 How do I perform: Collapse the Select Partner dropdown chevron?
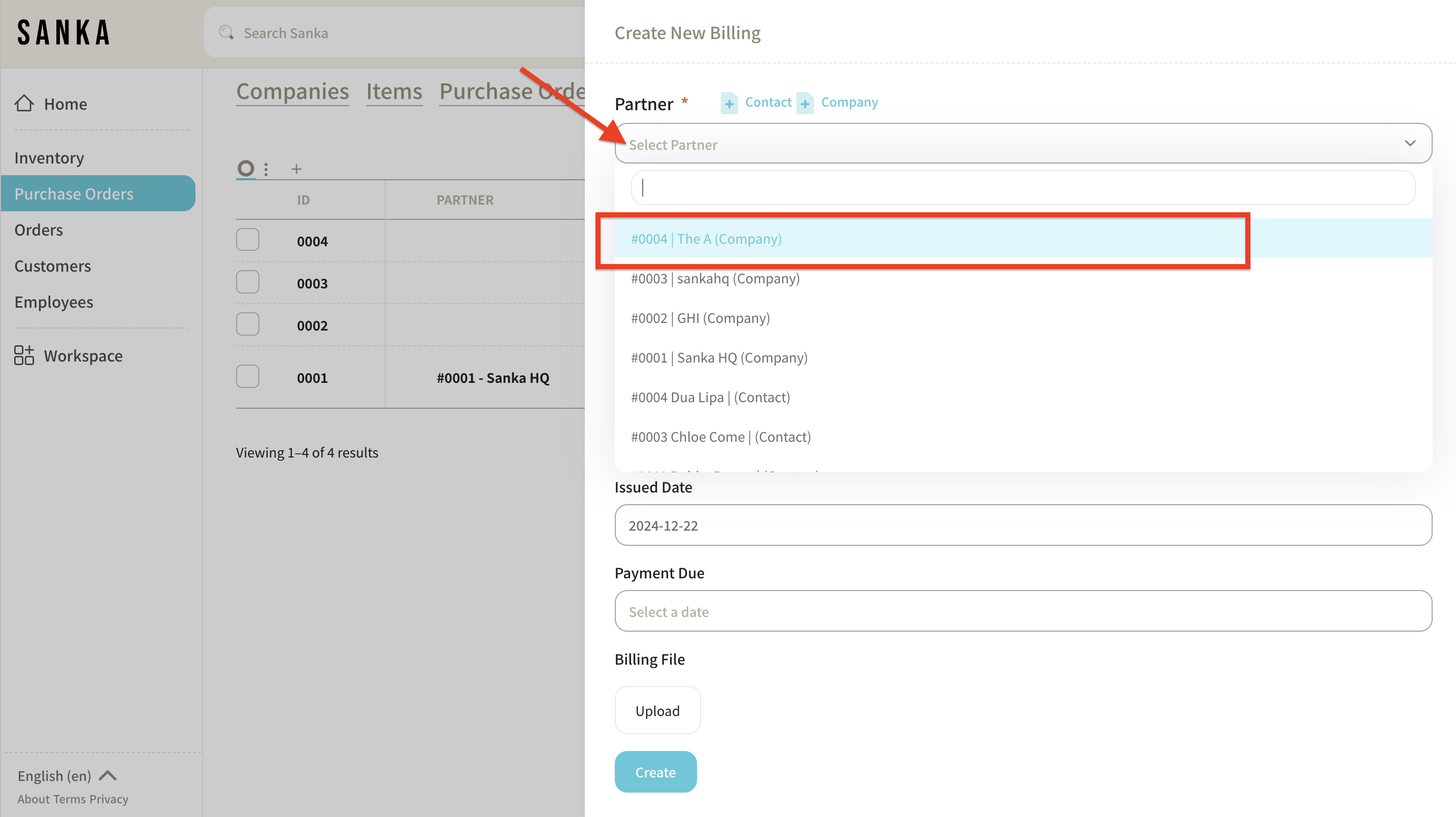coord(1410,144)
